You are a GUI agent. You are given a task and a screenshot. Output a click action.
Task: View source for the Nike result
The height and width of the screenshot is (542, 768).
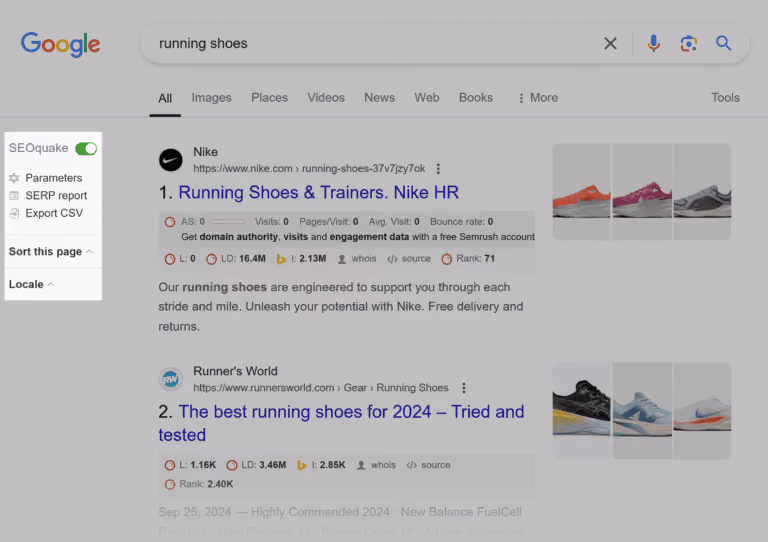pos(409,259)
